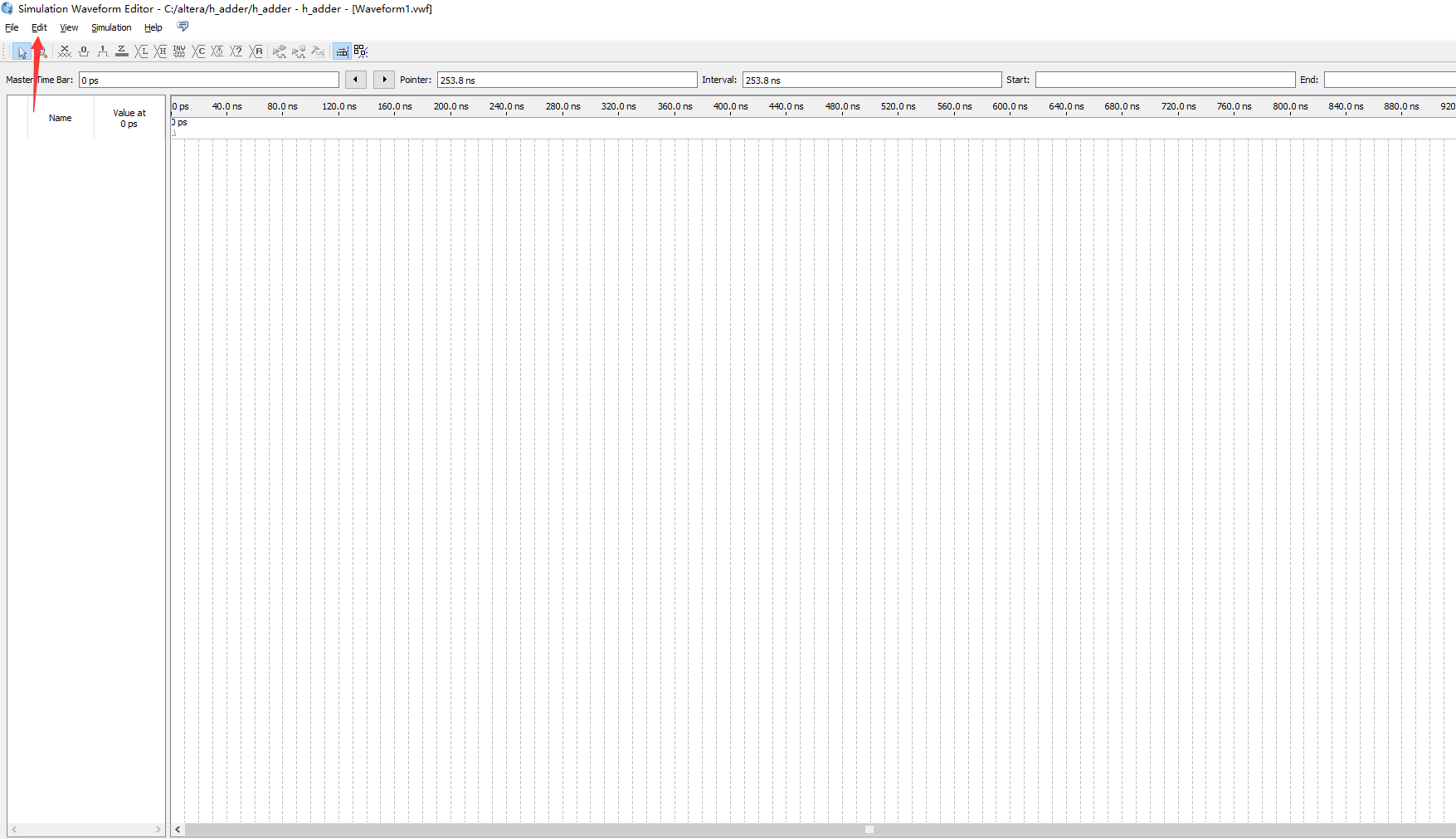
Task: Set waveform to high impedance (Z)
Action: (122, 51)
